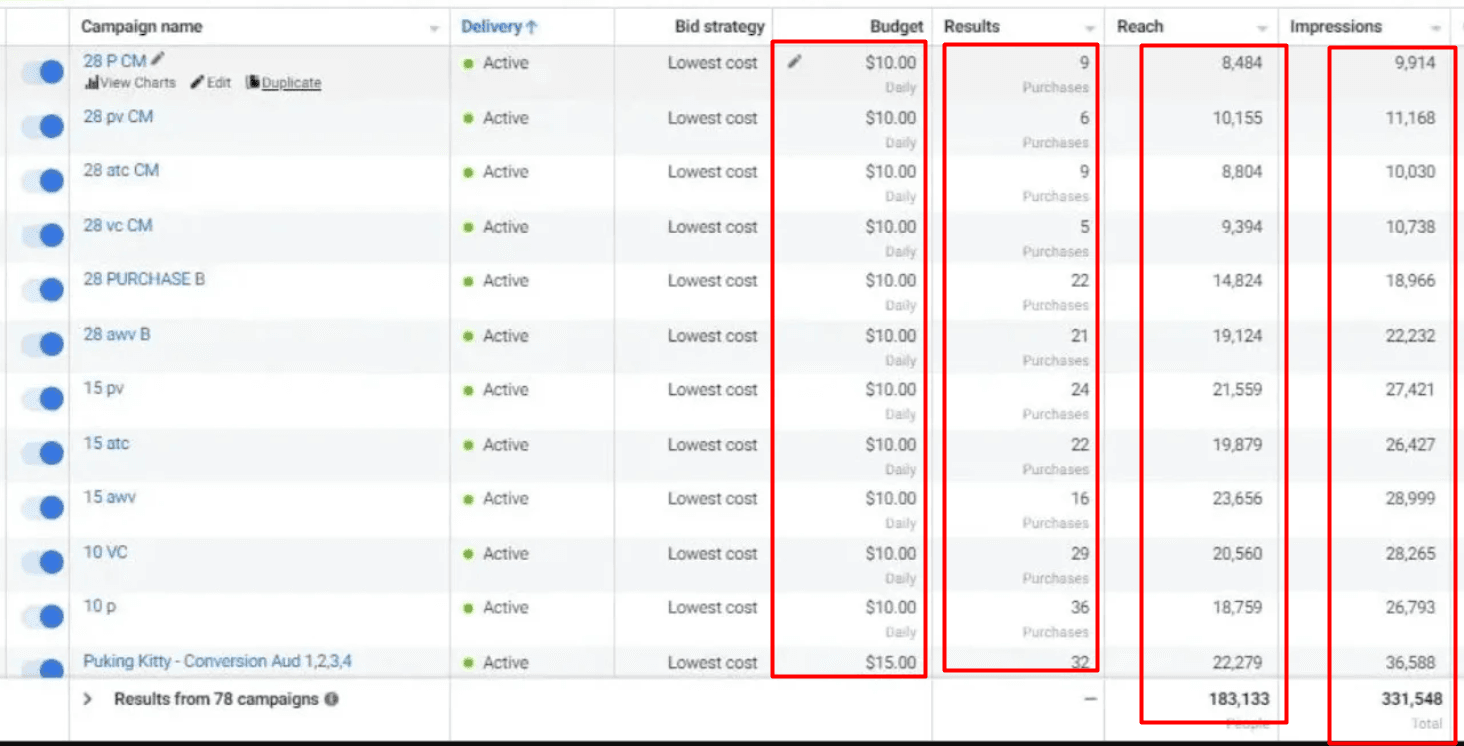Screen dimensions: 1464x746
Task: Click Edit under the 28 P CM campaign
Action: [x=211, y=83]
